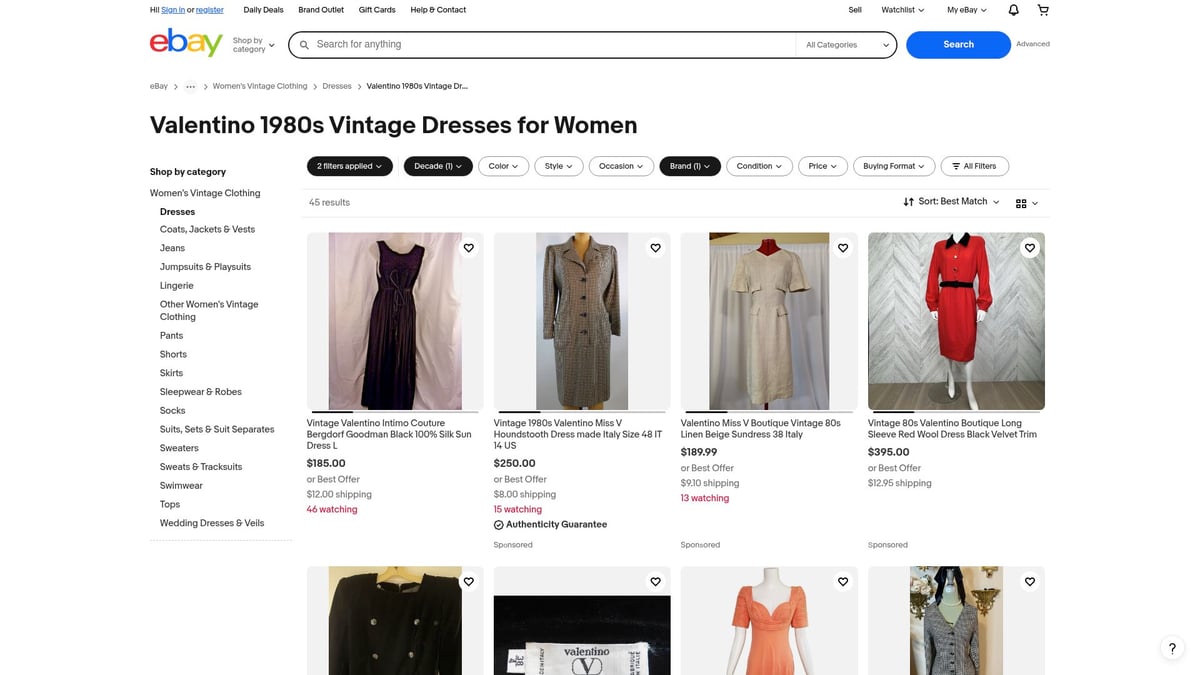This screenshot has width=1200, height=675.
Task: Click the Sign in link
Action: click(173, 10)
